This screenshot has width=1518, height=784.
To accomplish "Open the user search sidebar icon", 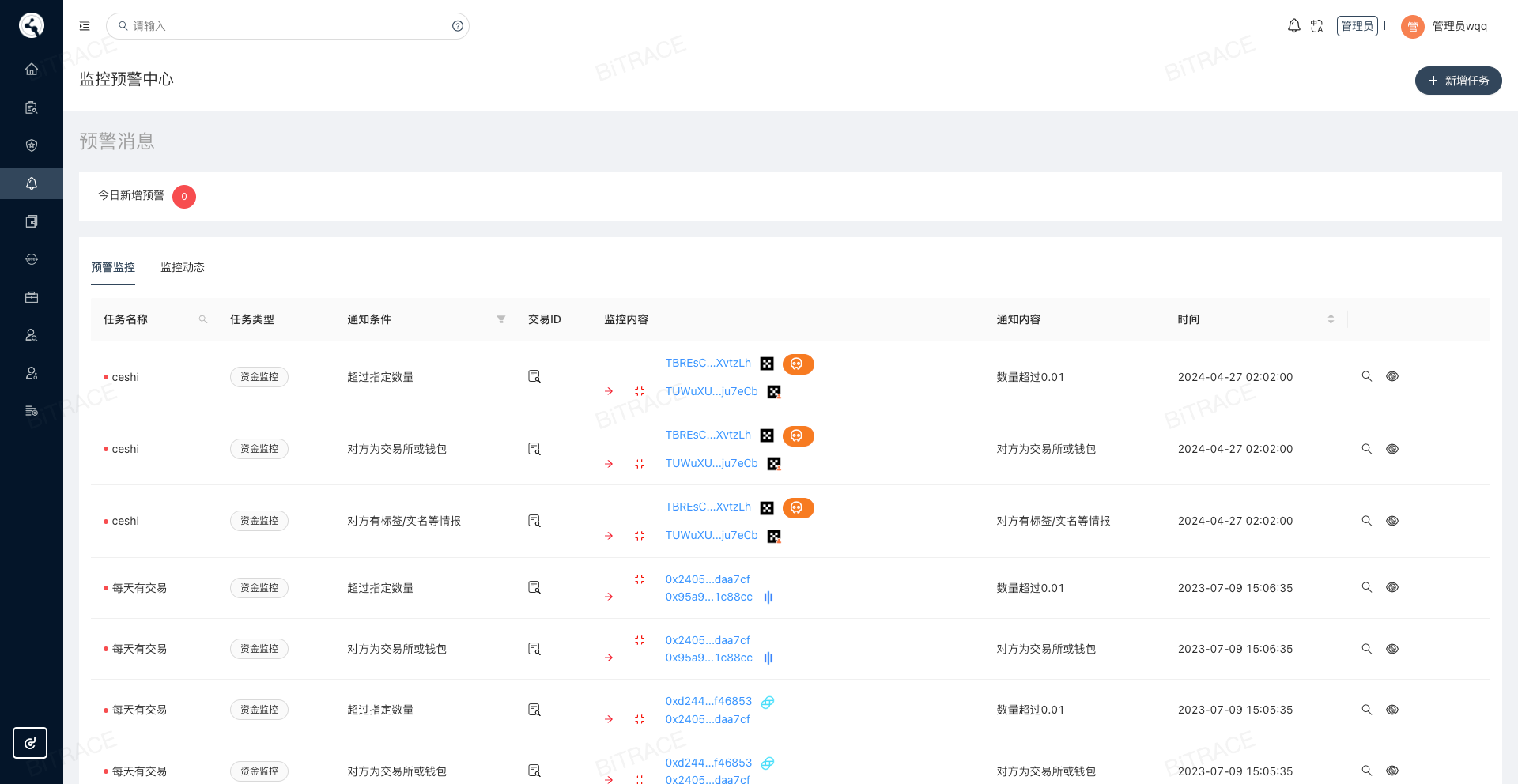I will click(x=32, y=335).
